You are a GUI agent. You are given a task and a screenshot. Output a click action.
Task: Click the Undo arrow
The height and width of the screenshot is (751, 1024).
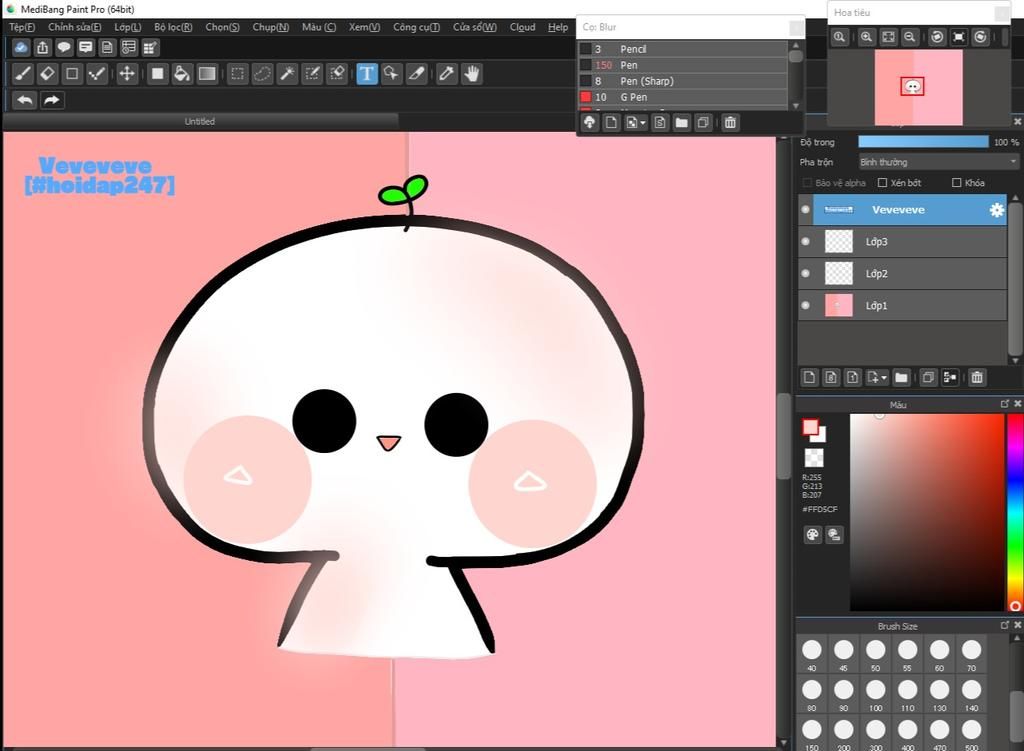point(25,100)
